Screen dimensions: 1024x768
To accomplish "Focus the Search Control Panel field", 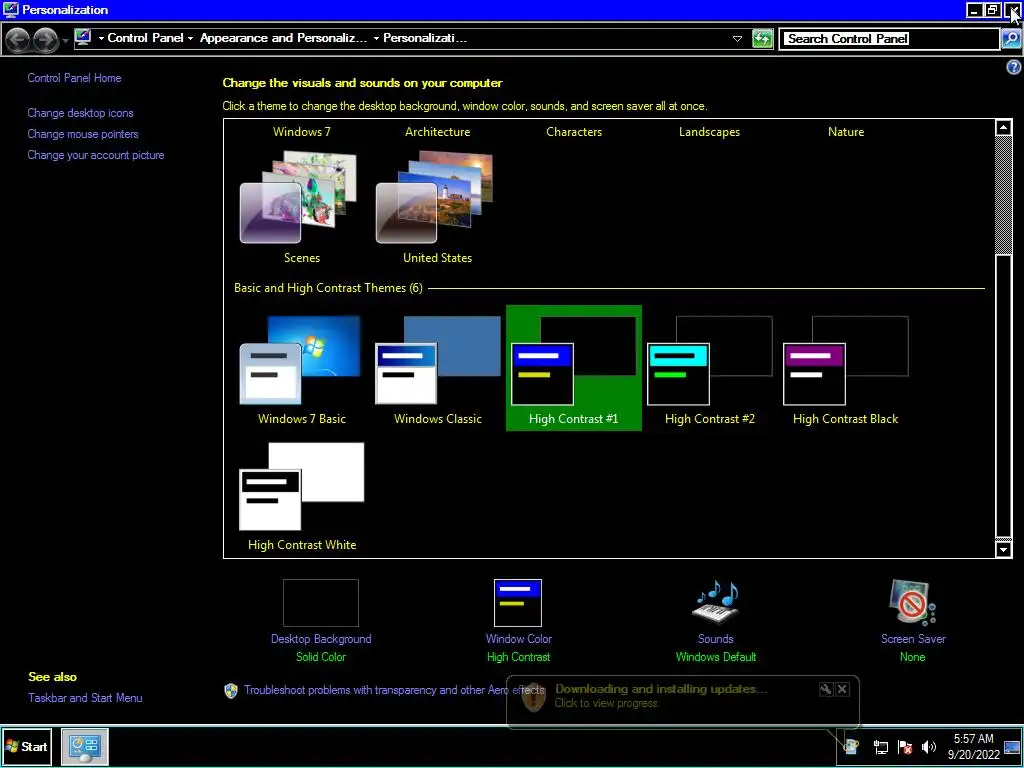I will click(890, 39).
